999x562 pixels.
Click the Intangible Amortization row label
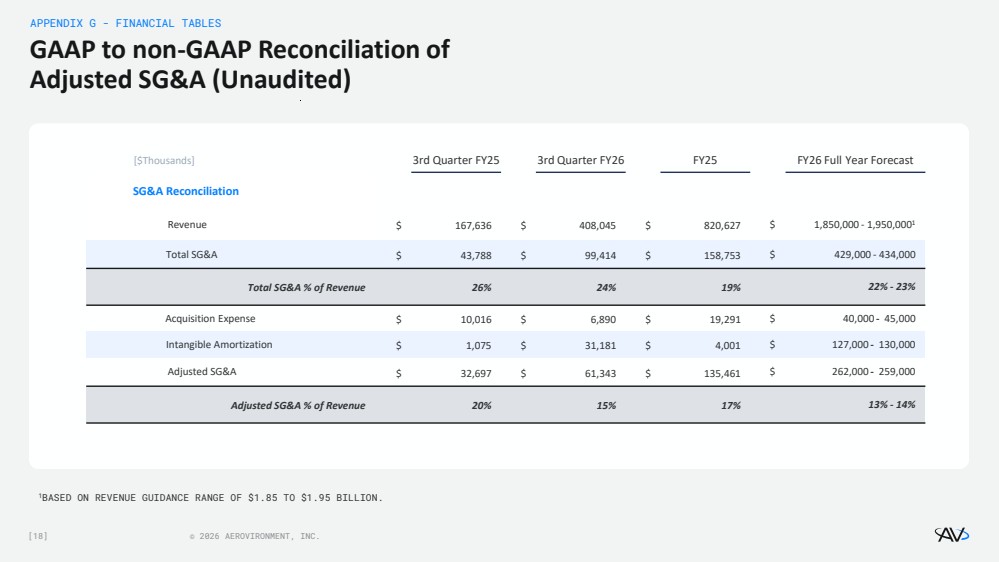coord(219,345)
